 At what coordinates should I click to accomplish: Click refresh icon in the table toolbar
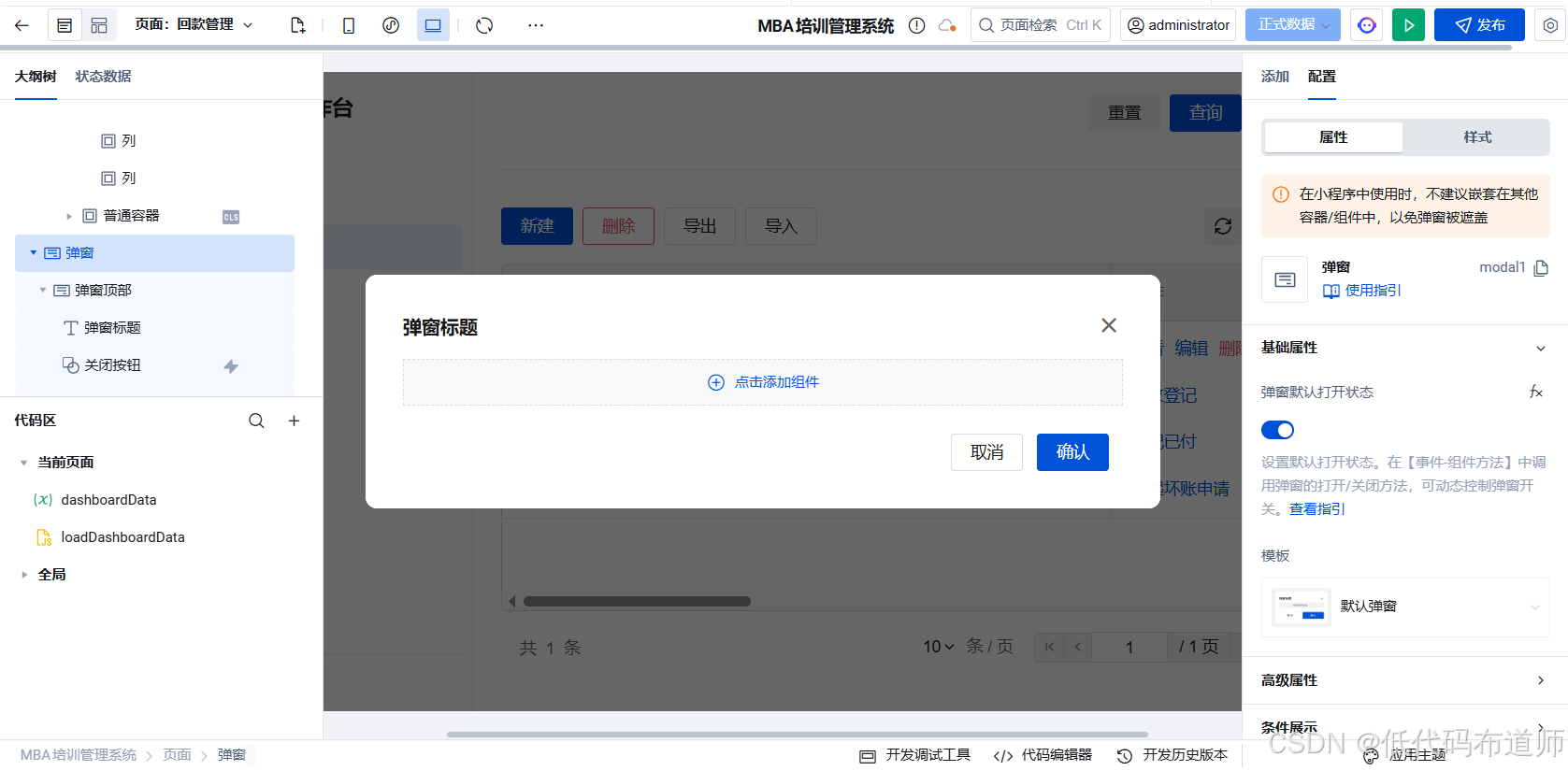pos(1223,226)
